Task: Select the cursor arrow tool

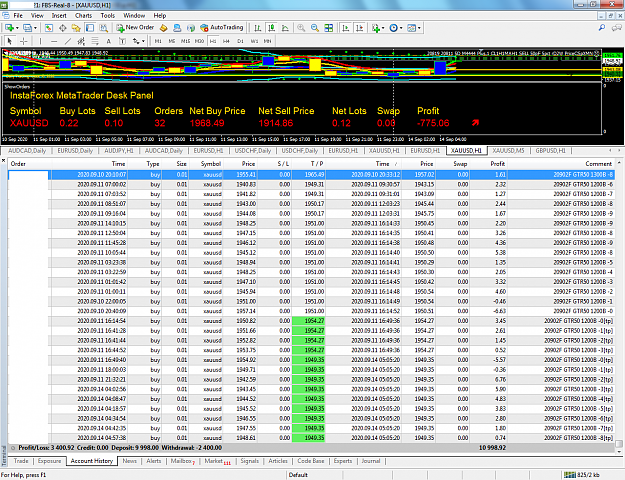Action: click(10, 41)
